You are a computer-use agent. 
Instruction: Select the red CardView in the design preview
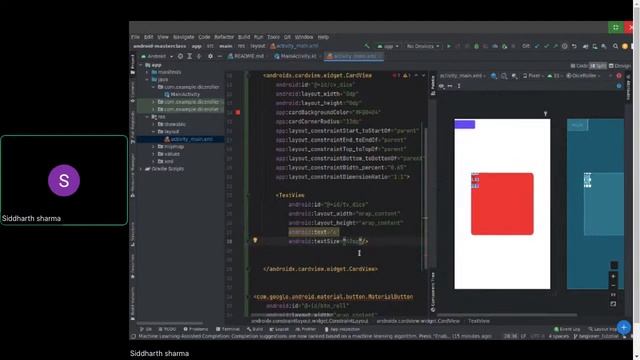click(x=502, y=204)
